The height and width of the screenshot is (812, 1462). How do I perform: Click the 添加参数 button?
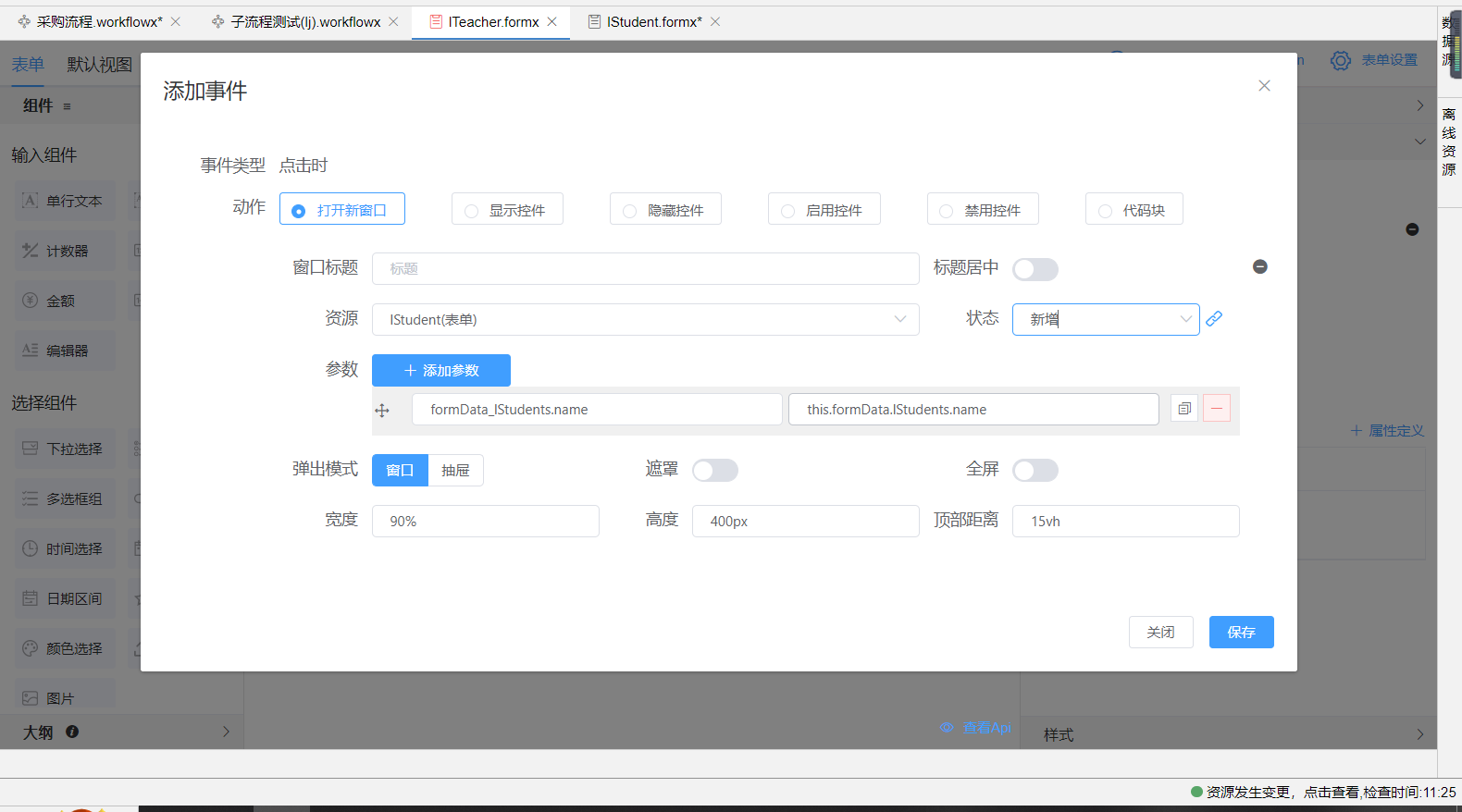tap(441, 371)
